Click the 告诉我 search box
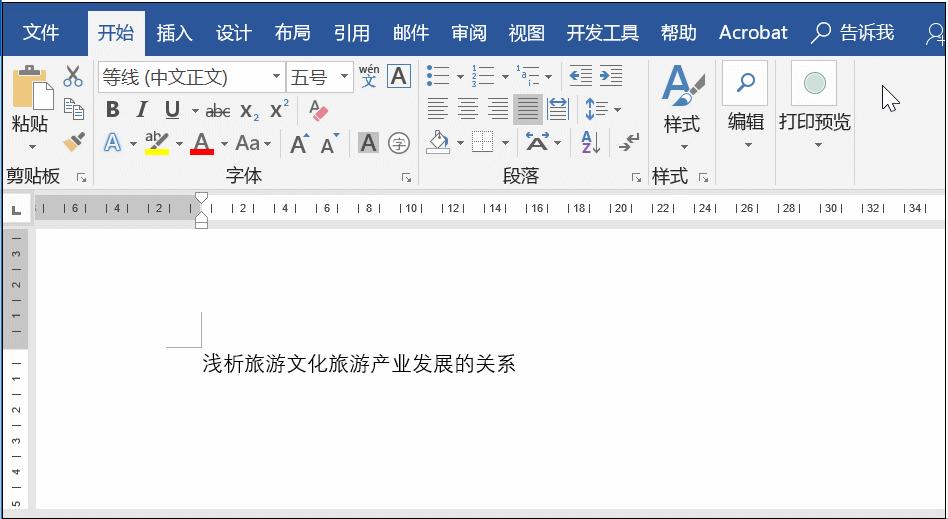Viewport: 948px width, 519px height. [852, 33]
